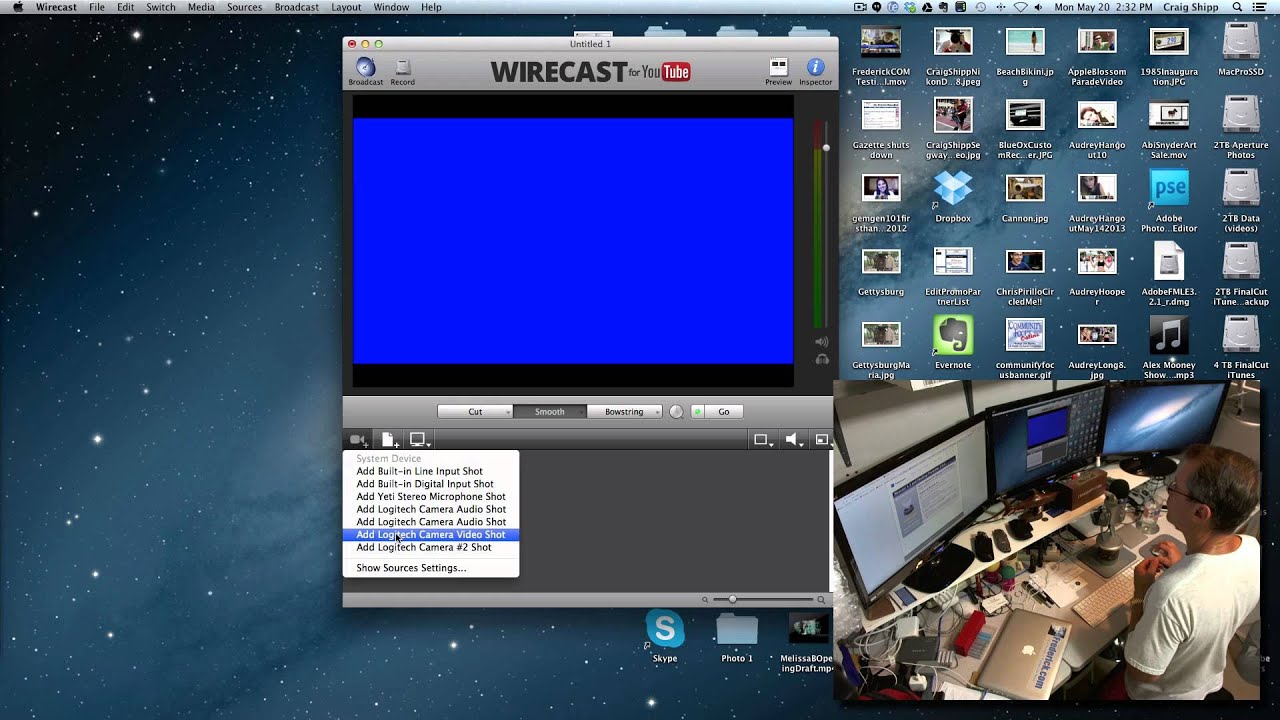
Task: Select AppleBlossomParadeVideo desktop thumbnail
Action: point(1097,42)
